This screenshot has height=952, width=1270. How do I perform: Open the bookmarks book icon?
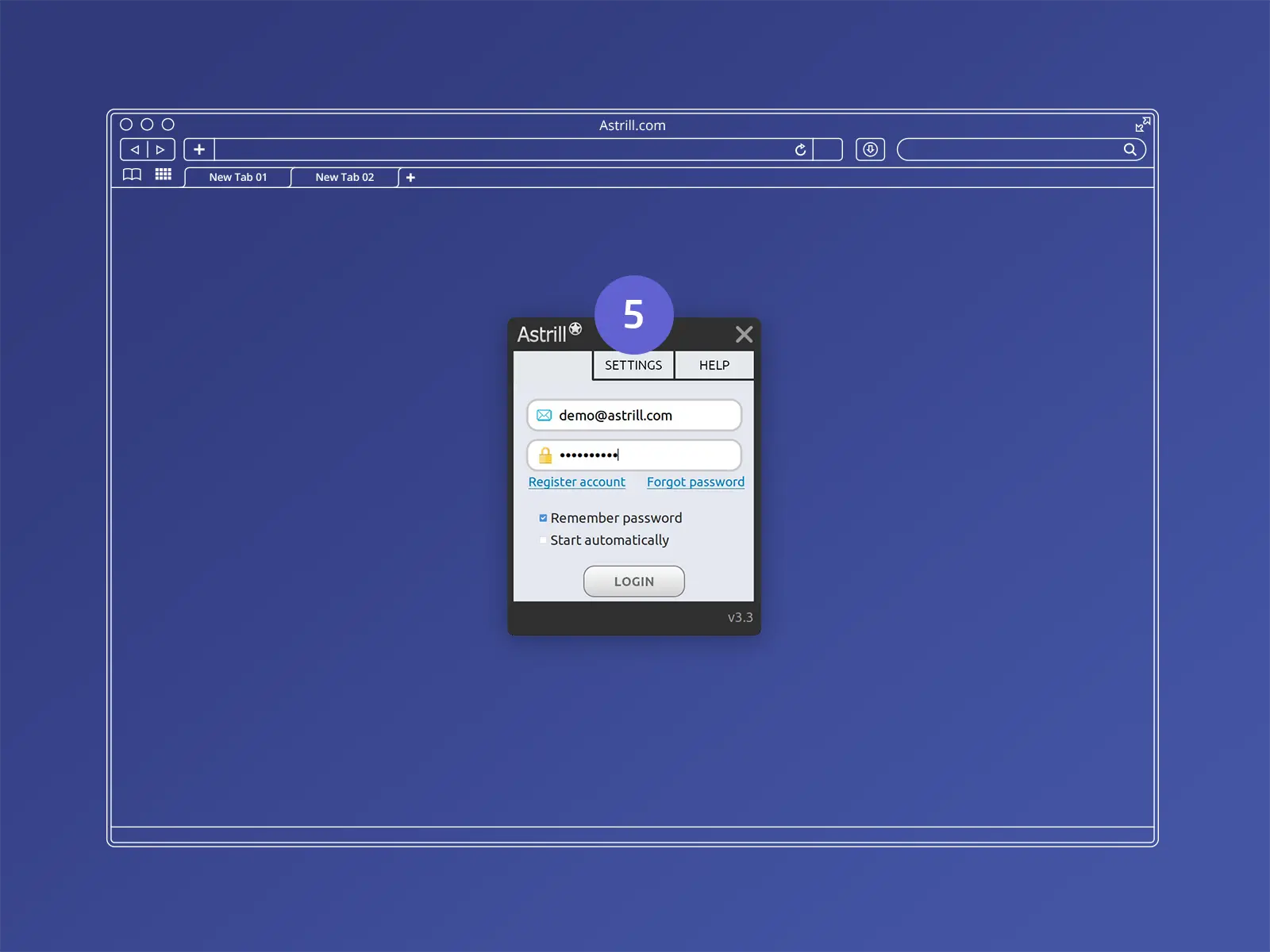pos(132,175)
